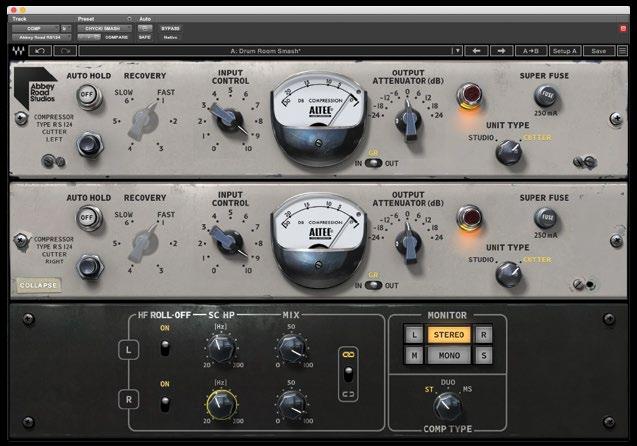Viewport: 637px width, 446px height.
Task: Click the unlink broken-chain icon
Action: click(348, 394)
